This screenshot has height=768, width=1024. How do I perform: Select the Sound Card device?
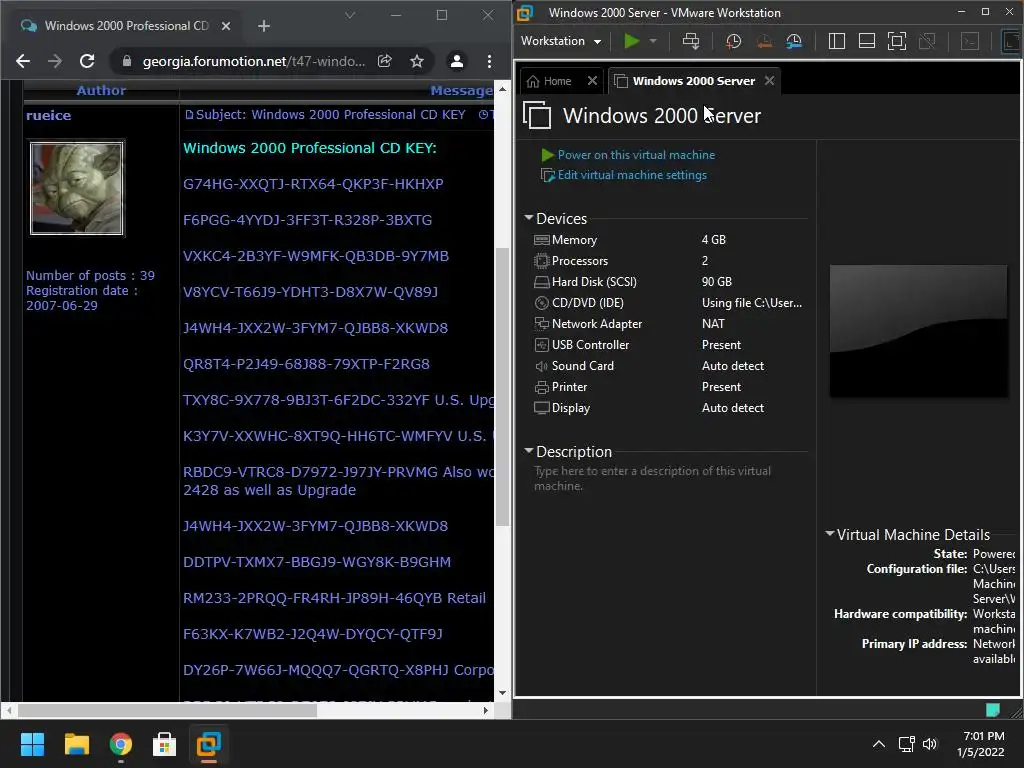[669, 366]
